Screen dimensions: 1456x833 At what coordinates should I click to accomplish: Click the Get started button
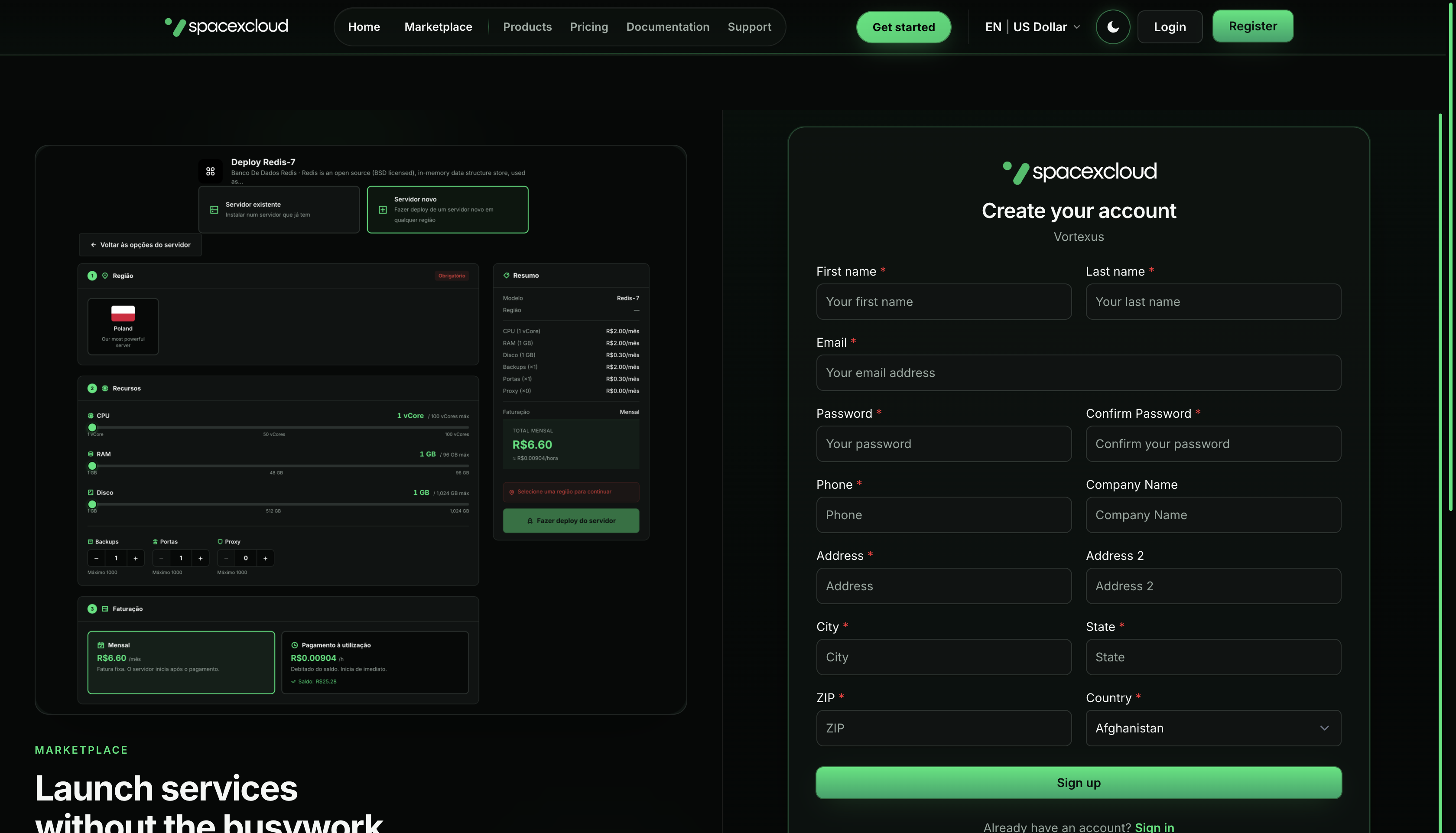click(x=903, y=27)
